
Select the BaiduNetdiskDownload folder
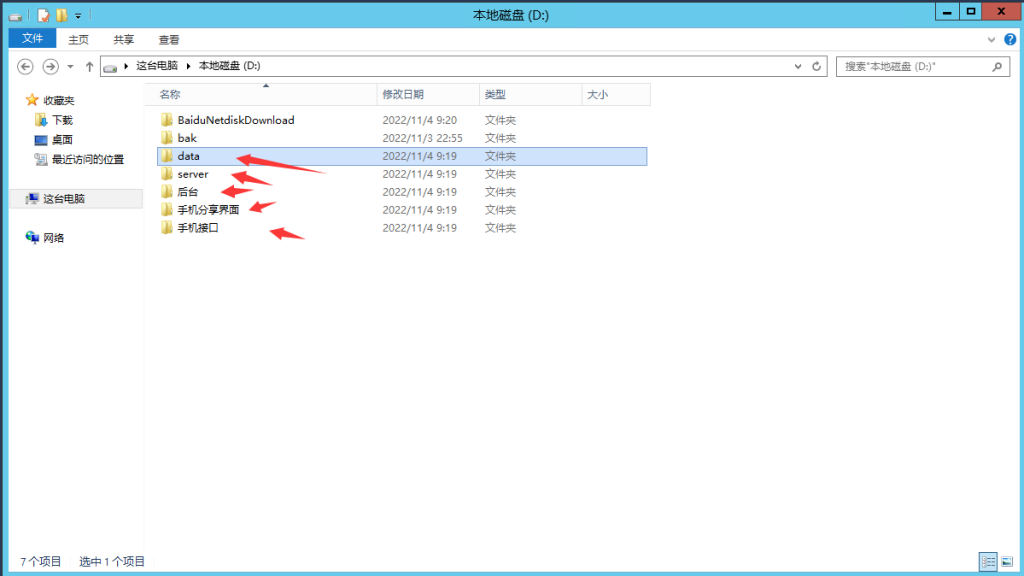pyautogui.click(x=235, y=120)
